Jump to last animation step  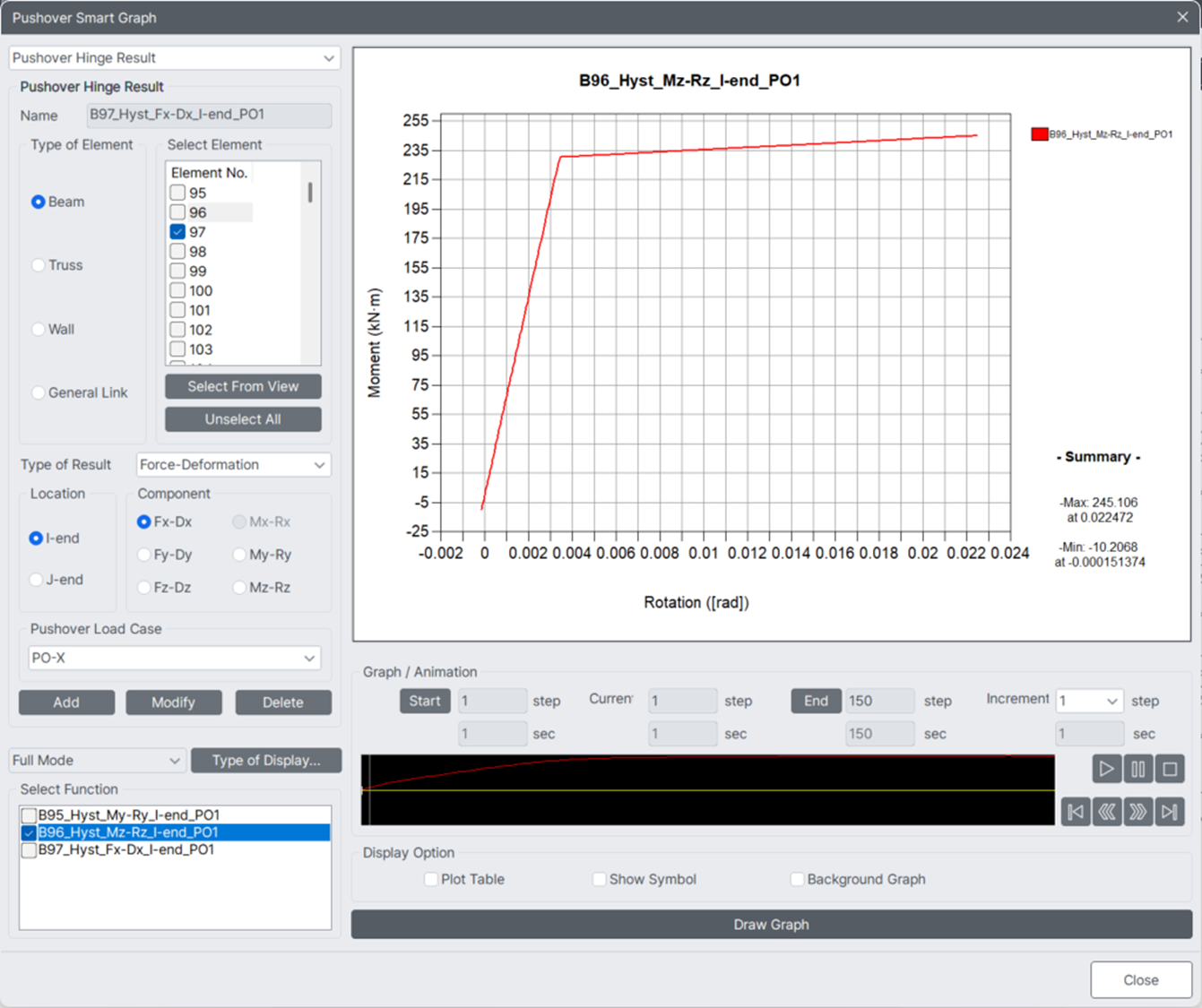point(1170,812)
